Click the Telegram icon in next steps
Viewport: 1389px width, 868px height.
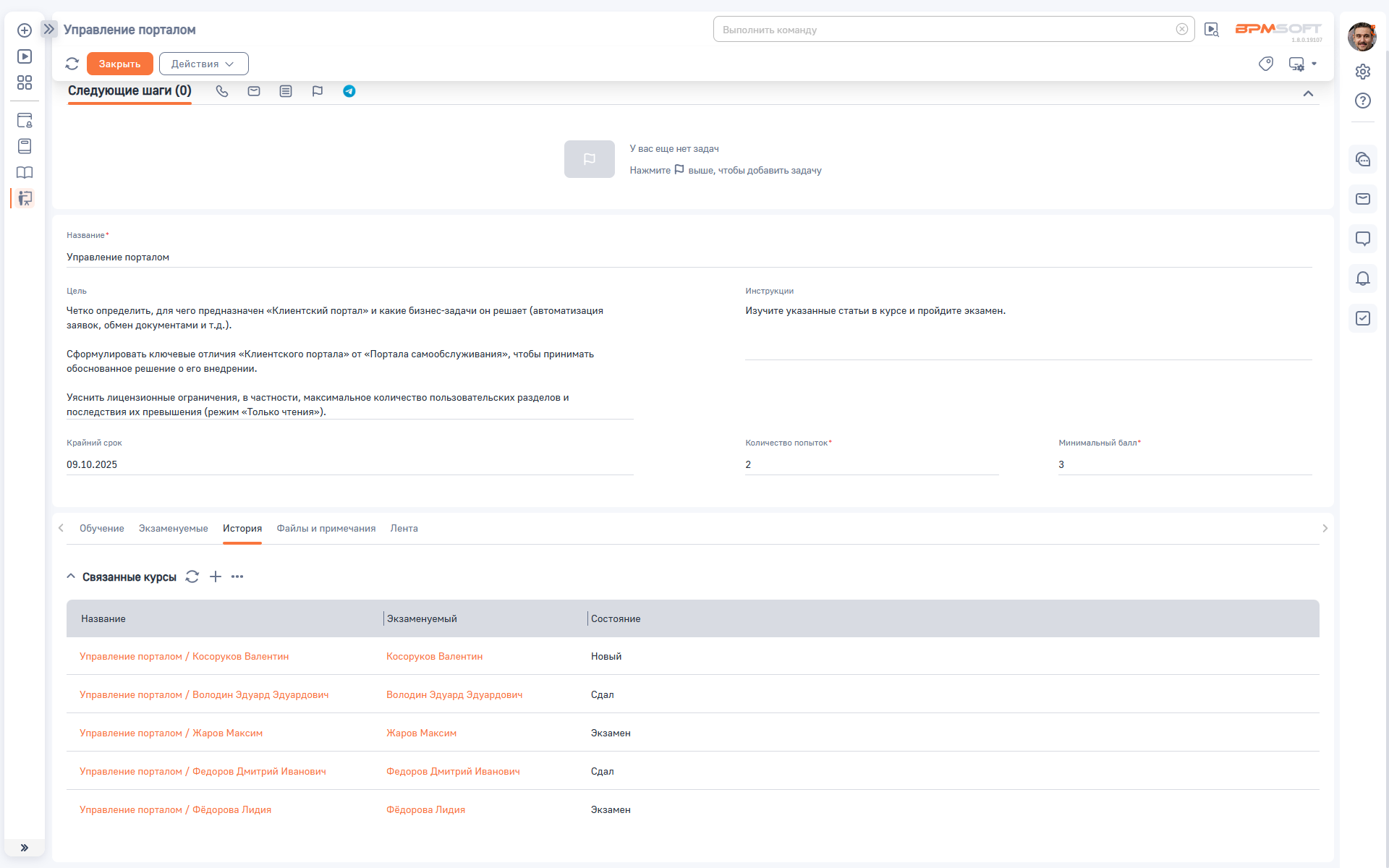[x=349, y=91]
